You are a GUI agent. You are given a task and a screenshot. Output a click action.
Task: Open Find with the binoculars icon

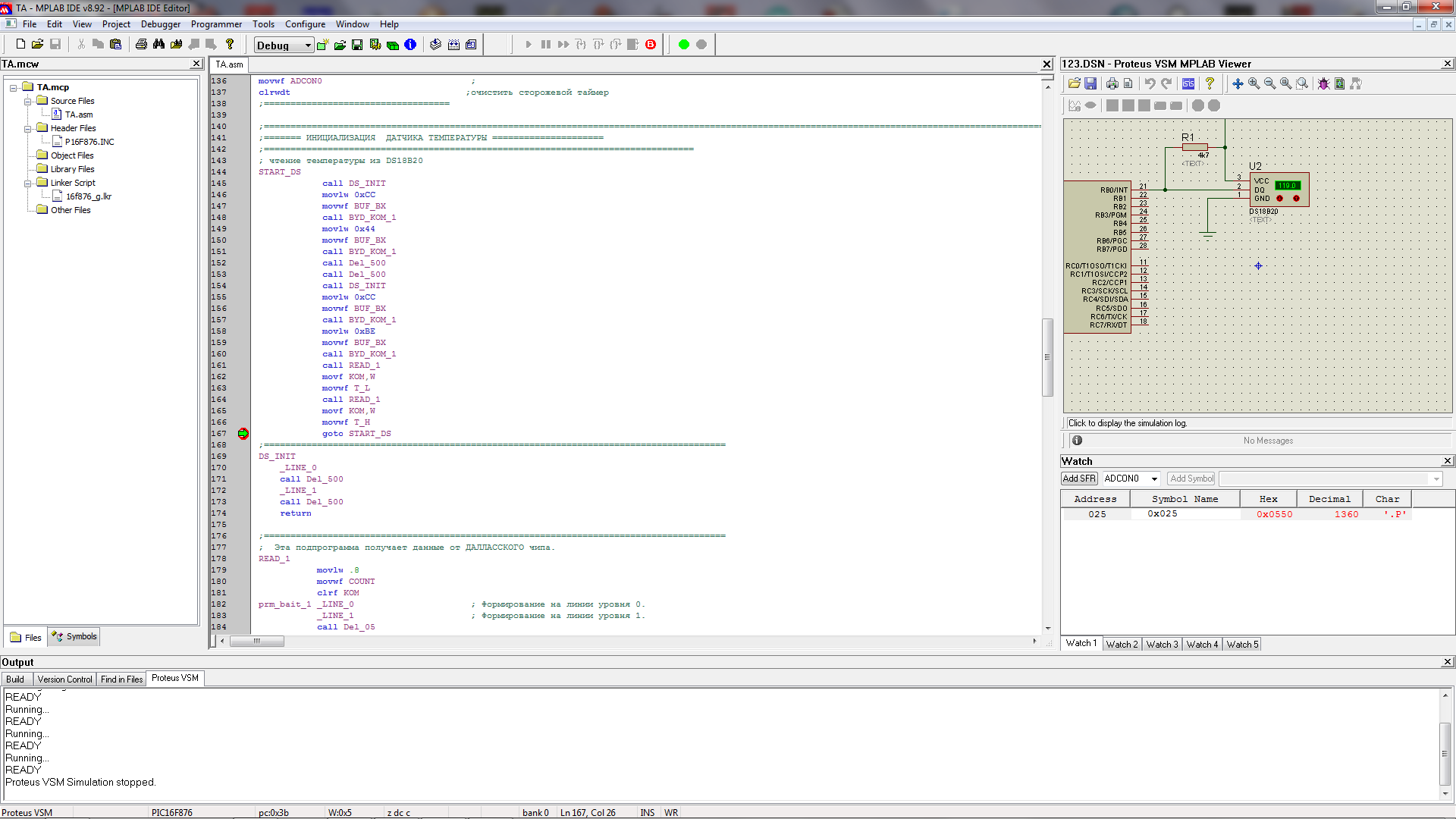click(158, 45)
